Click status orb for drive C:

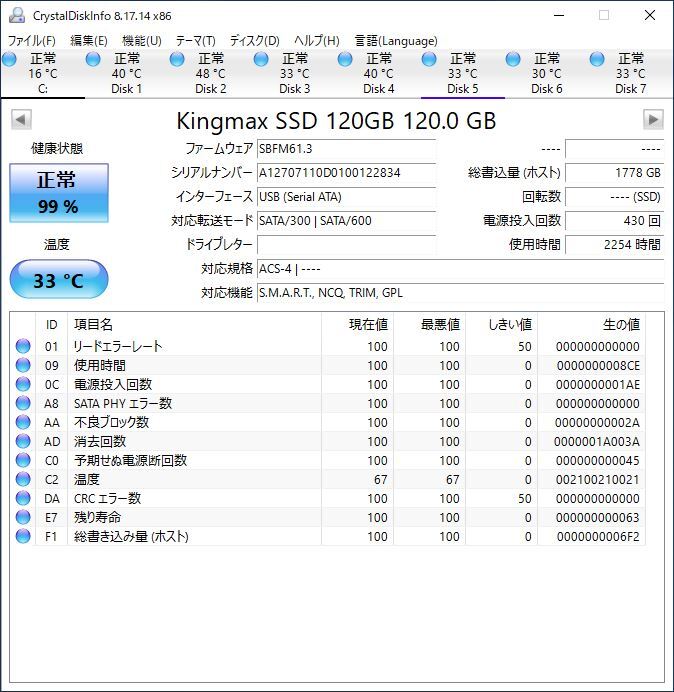pyautogui.click(x=9, y=59)
